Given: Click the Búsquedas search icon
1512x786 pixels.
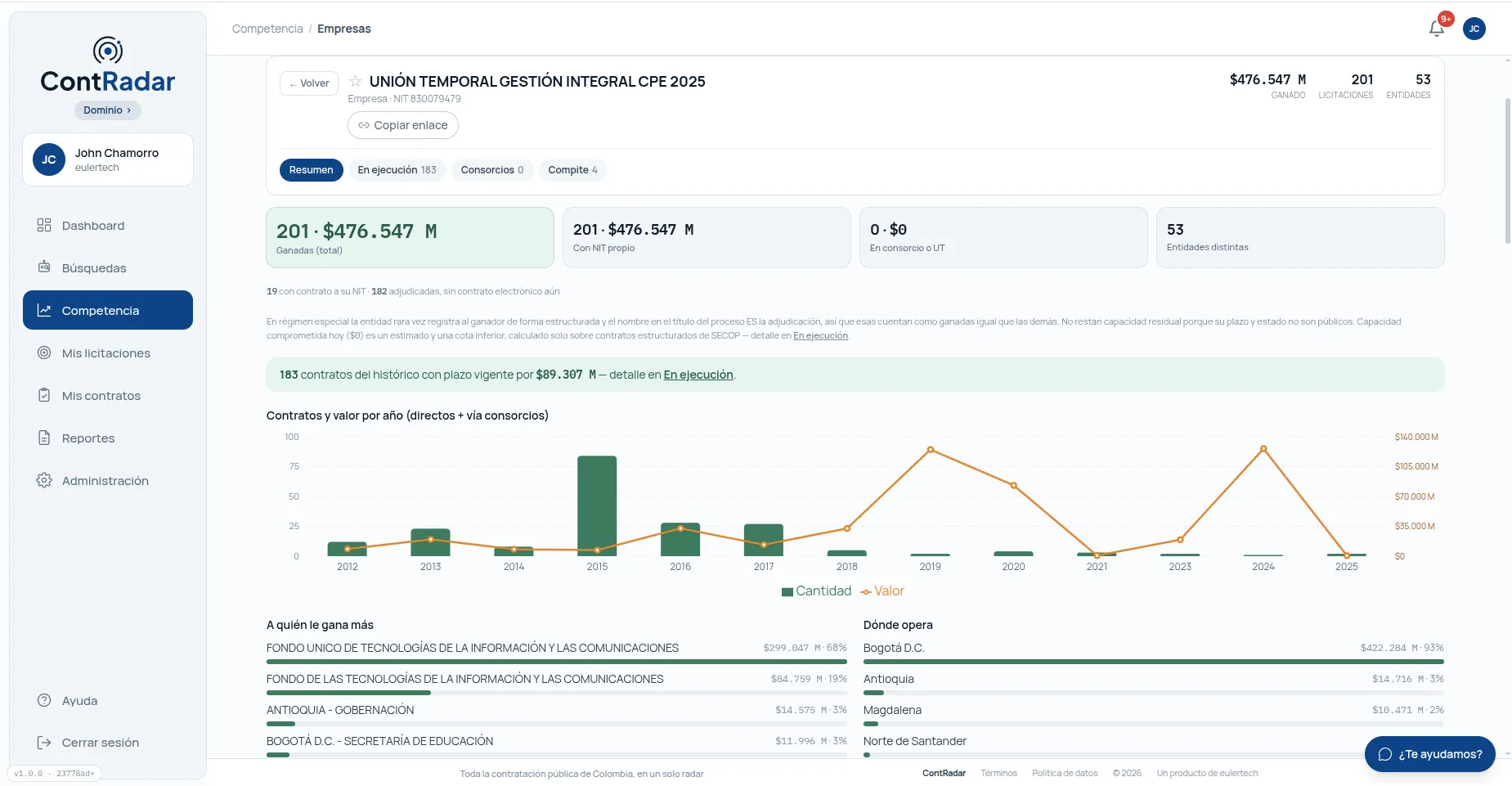Looking at the screenshot, I should point(44,267).
